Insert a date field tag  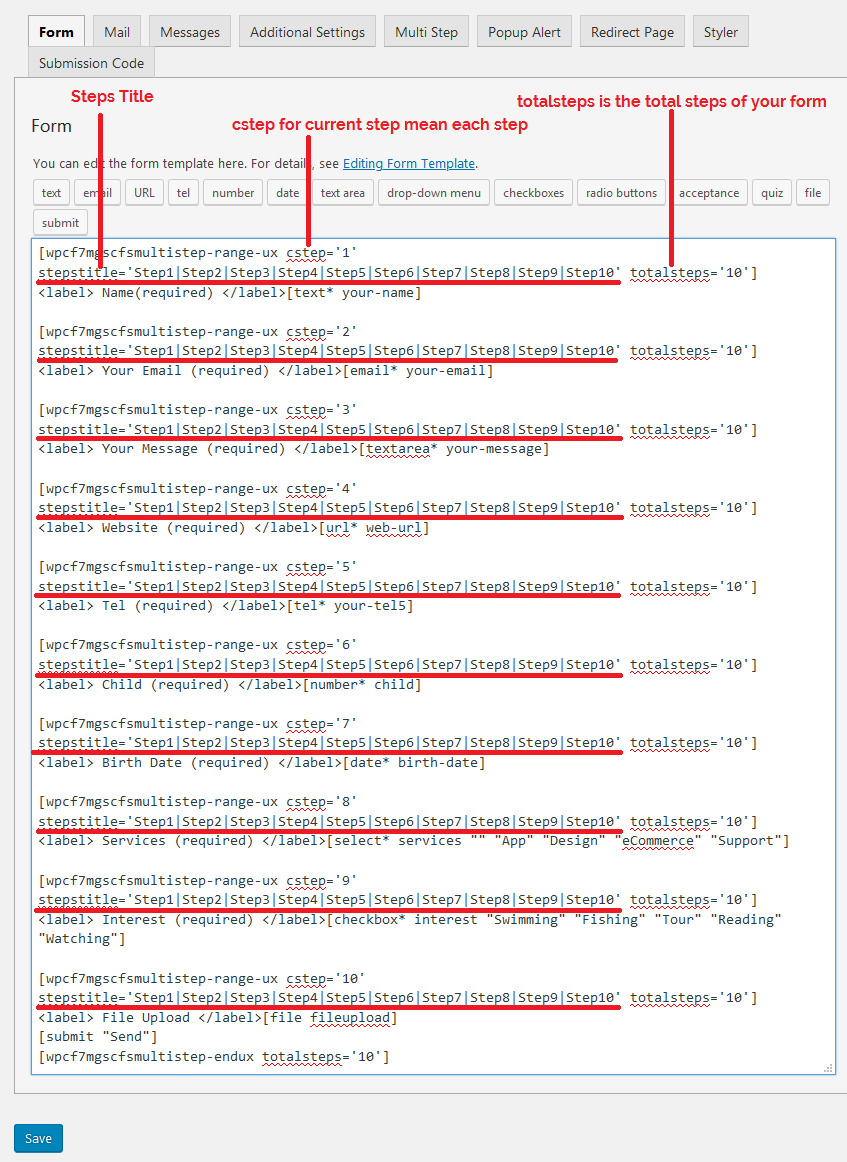click(x=286, y=192)
